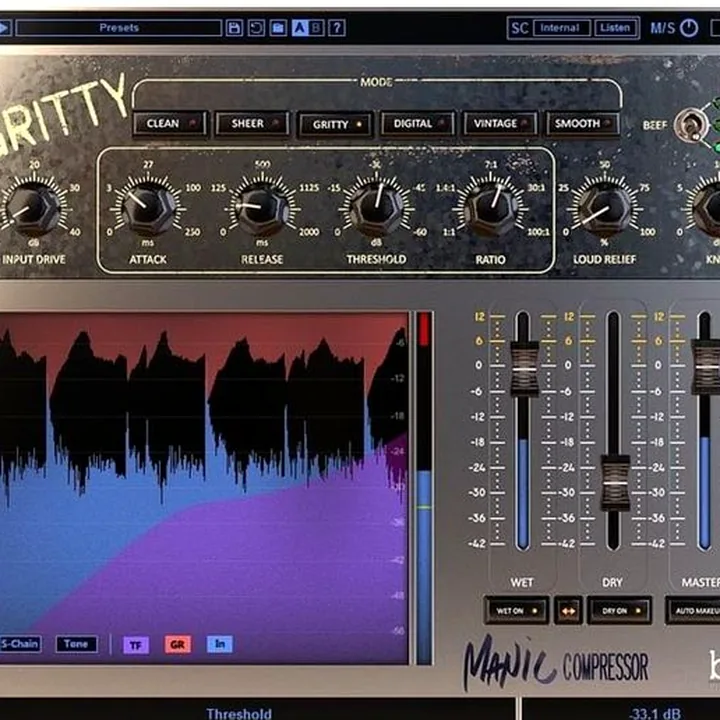Click the RELEASE knob
This screenshot has height=720, width=720.
coord(262,208)
